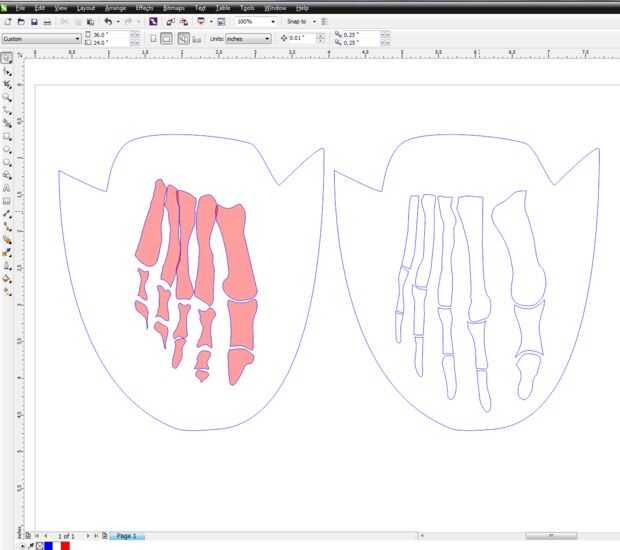
Task: Expand the undo history arrow
Action: point(118,22)
